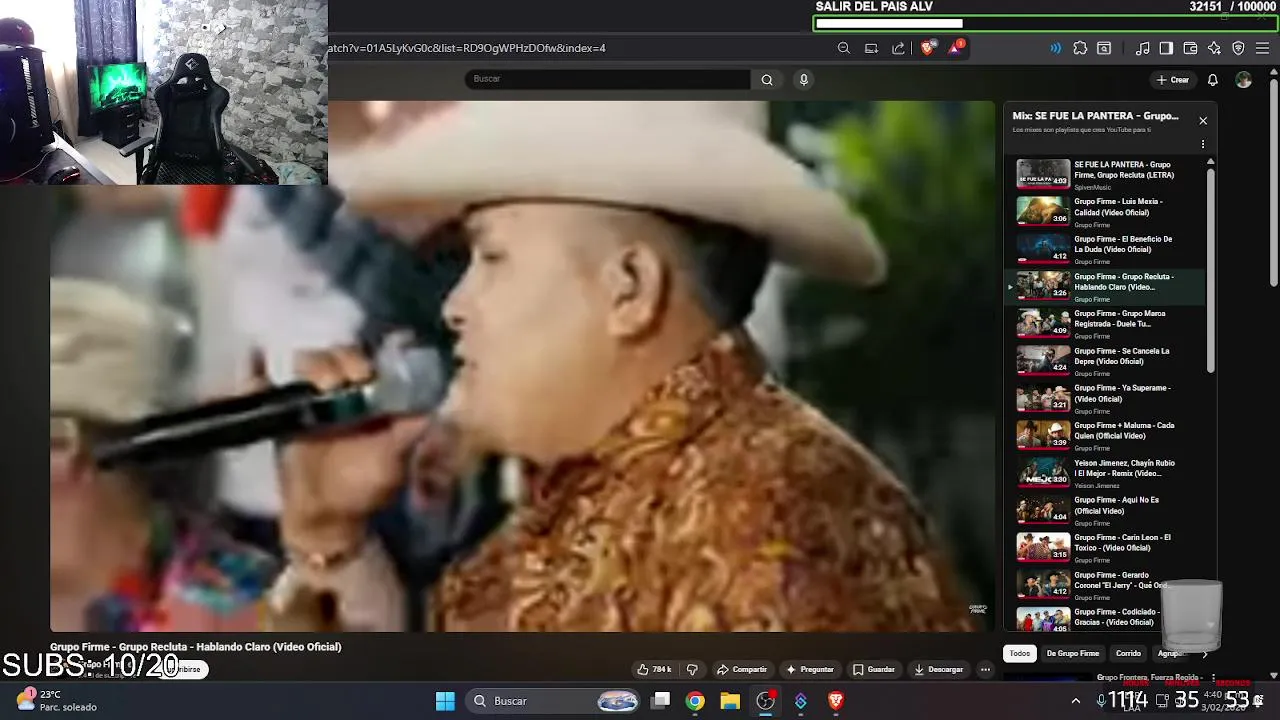This screenshot has width=1280, height=720.
Task: Open the YouTube account avatar menu
Action: [x=1243, y=80]
